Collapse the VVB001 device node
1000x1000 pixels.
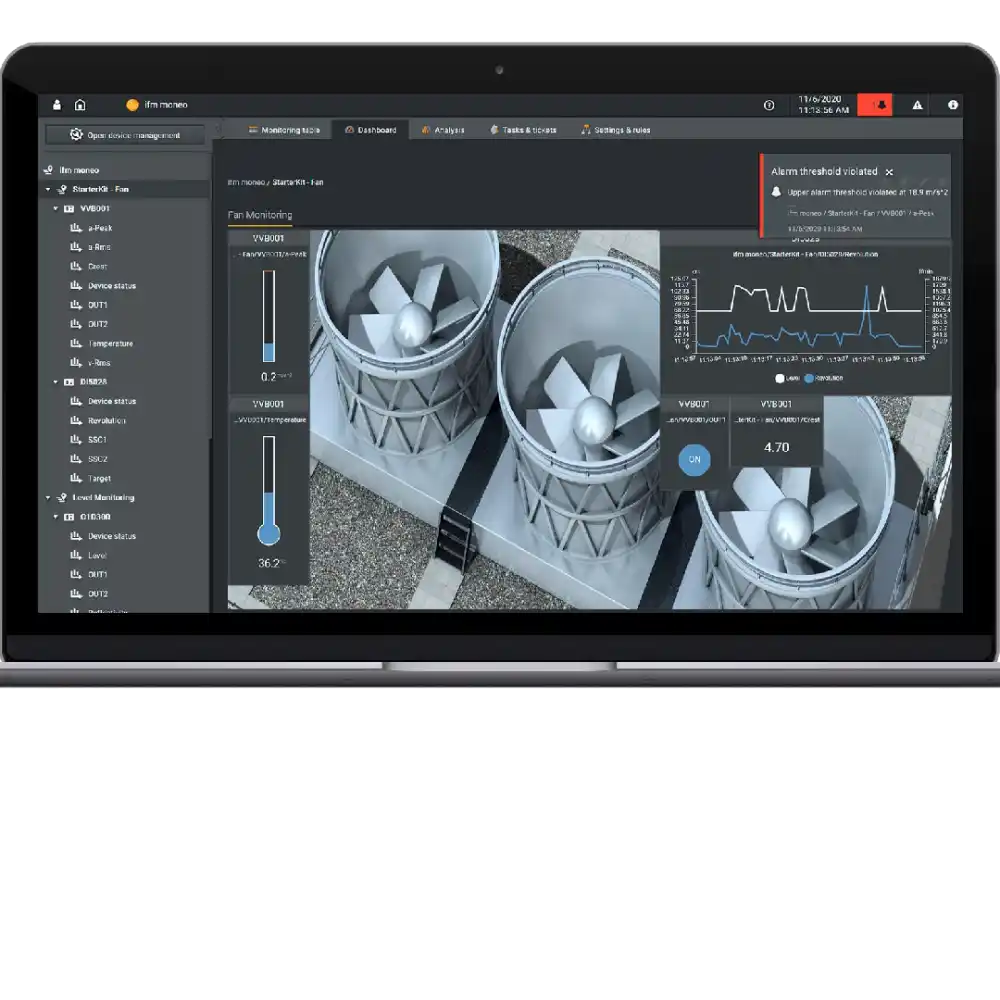56,209
